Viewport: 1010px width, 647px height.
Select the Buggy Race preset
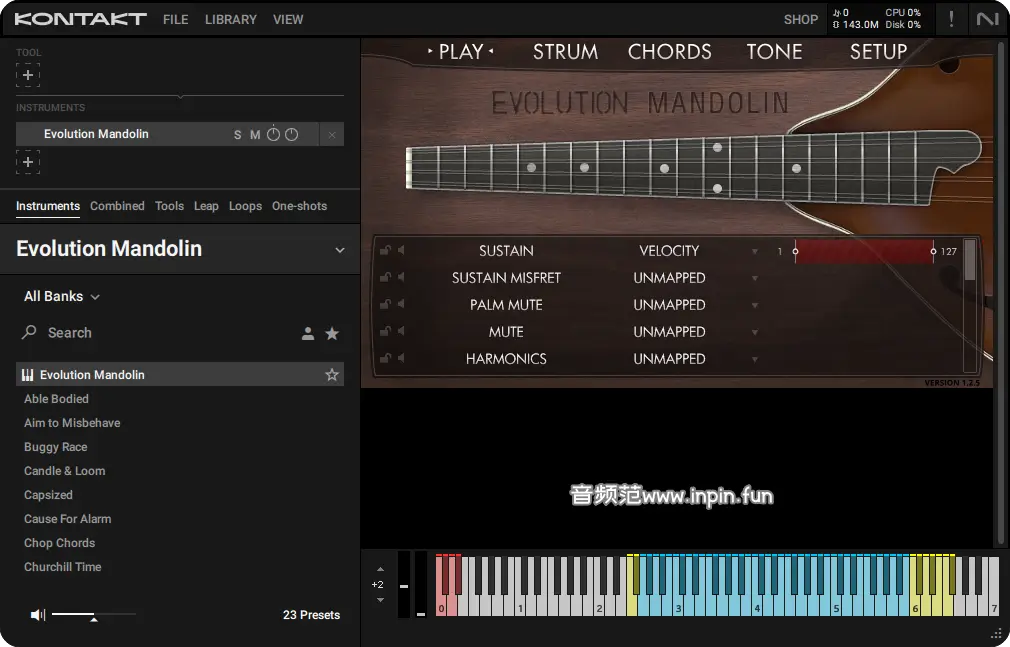[x=56, y=447]
